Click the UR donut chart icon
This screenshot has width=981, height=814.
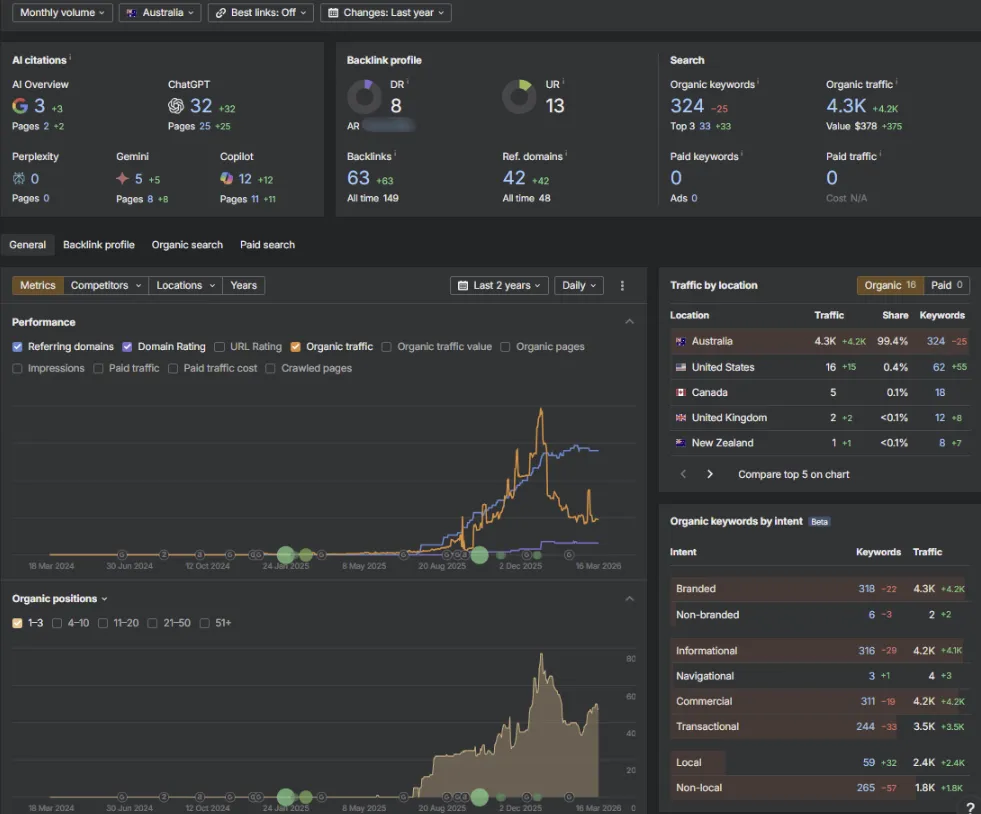519,96
